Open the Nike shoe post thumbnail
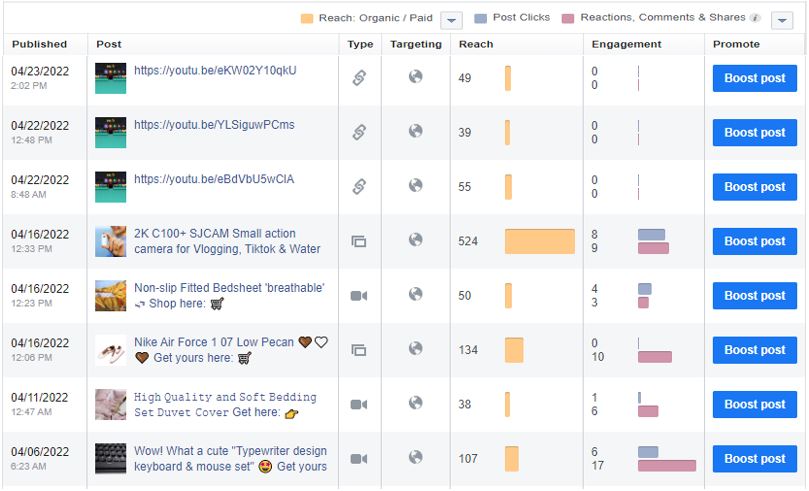This screenshot has height=491, width=809. coord(110,350)
